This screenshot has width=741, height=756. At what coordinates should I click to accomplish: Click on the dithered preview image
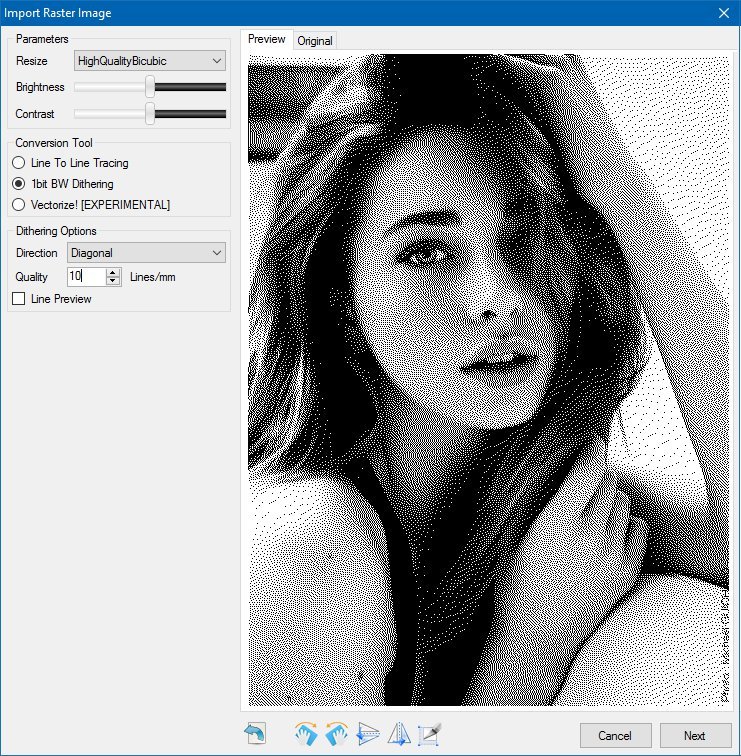coord(488,380)
